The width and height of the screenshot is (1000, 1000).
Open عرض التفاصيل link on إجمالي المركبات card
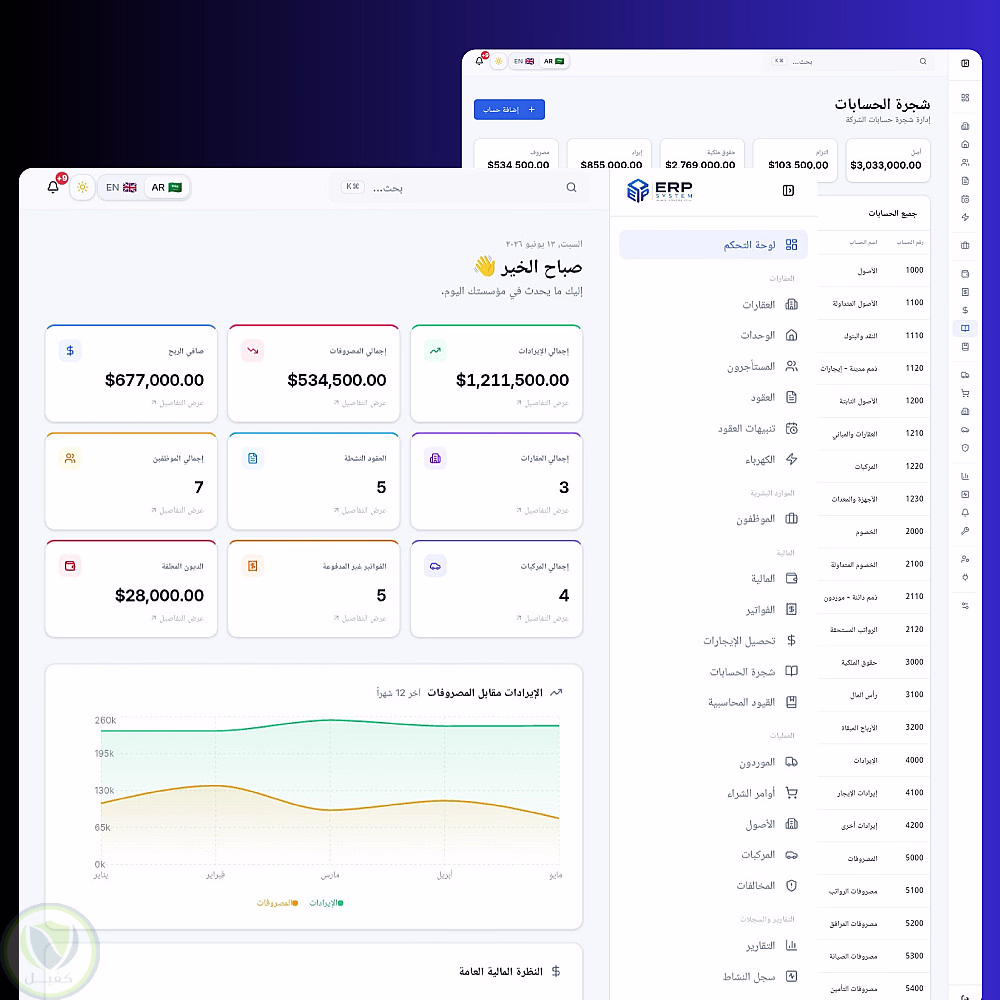(542, 619)
